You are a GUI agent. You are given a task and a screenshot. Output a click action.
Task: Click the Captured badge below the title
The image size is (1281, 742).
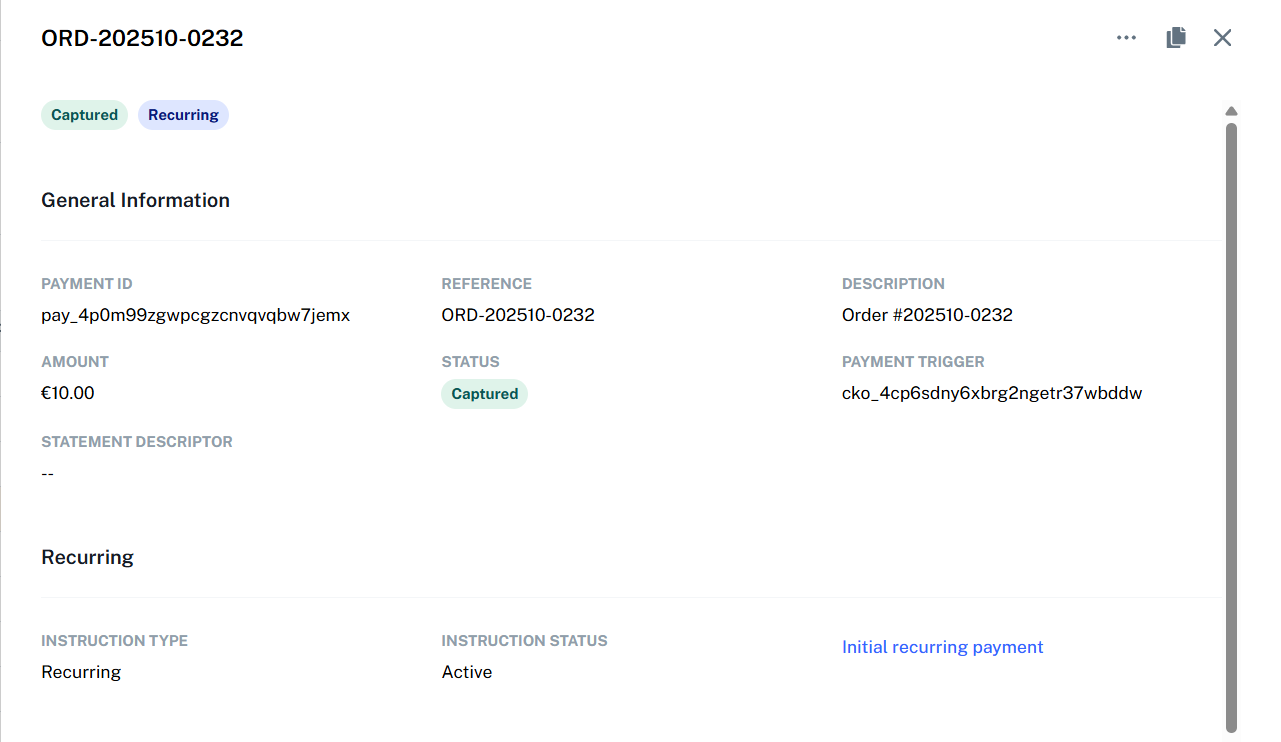(84, 114)
